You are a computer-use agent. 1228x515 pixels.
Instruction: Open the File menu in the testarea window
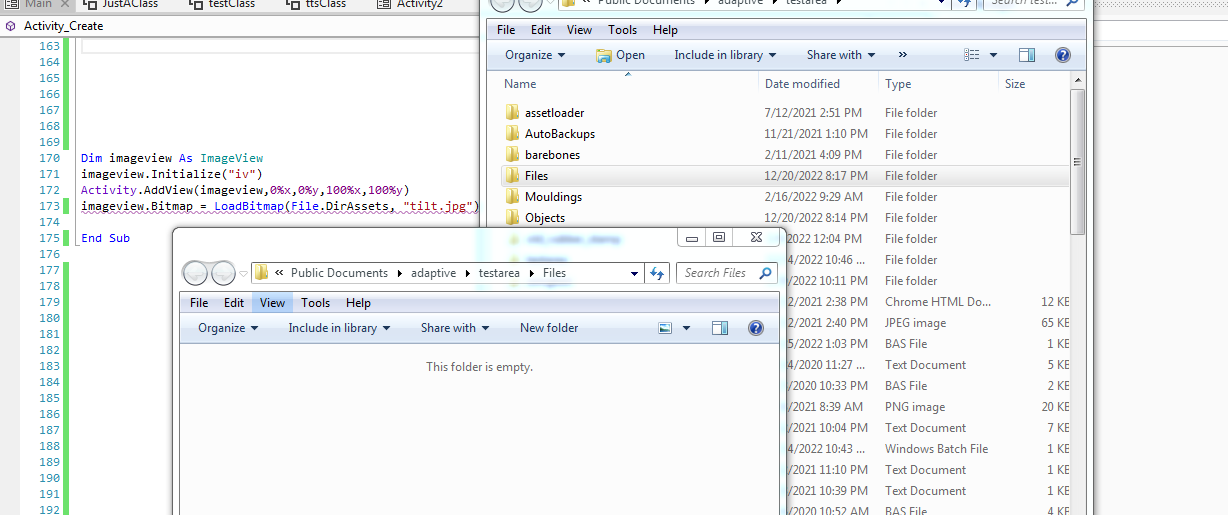tap(507, 30)
